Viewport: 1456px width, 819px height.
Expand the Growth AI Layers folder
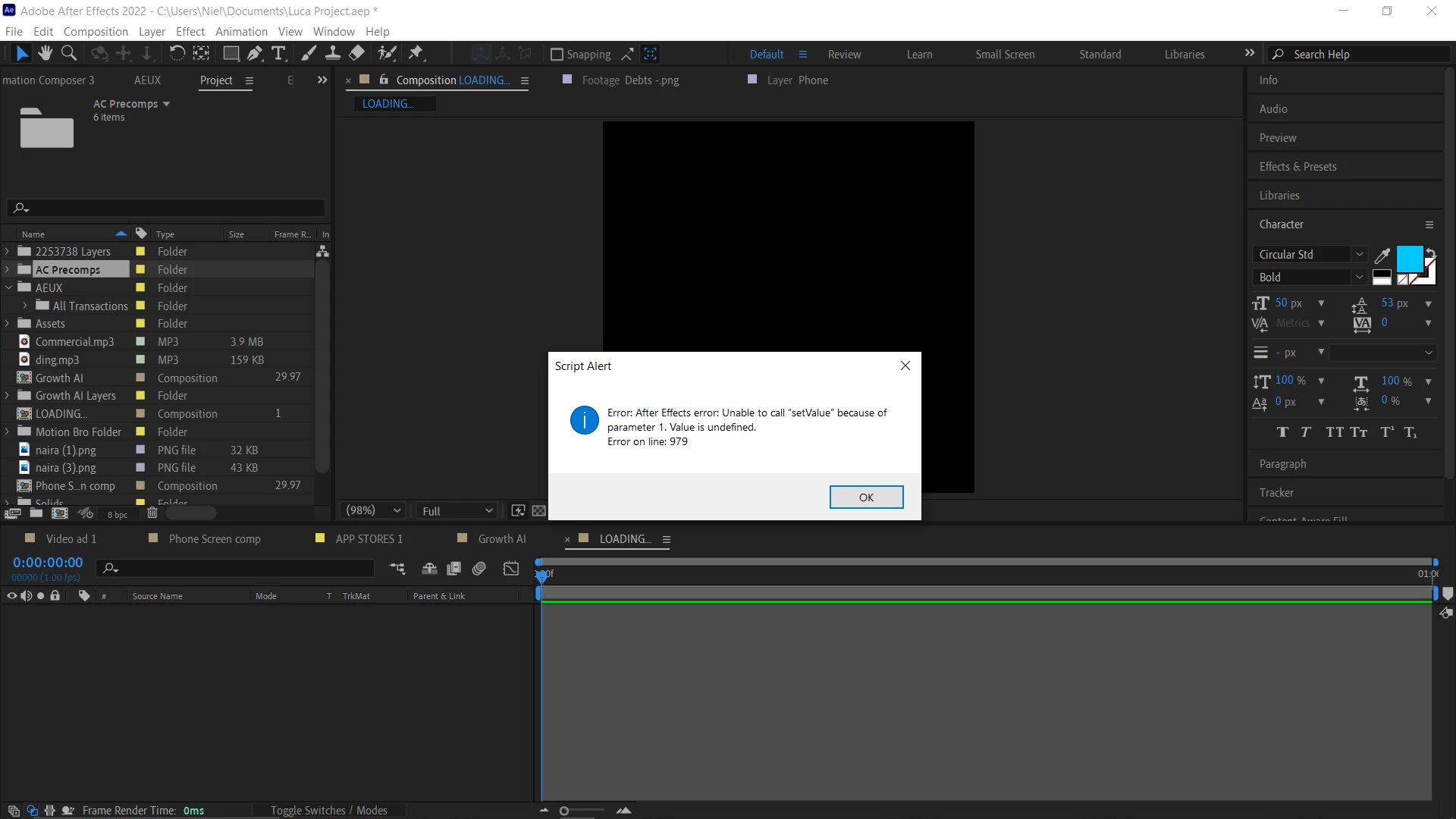8,396
